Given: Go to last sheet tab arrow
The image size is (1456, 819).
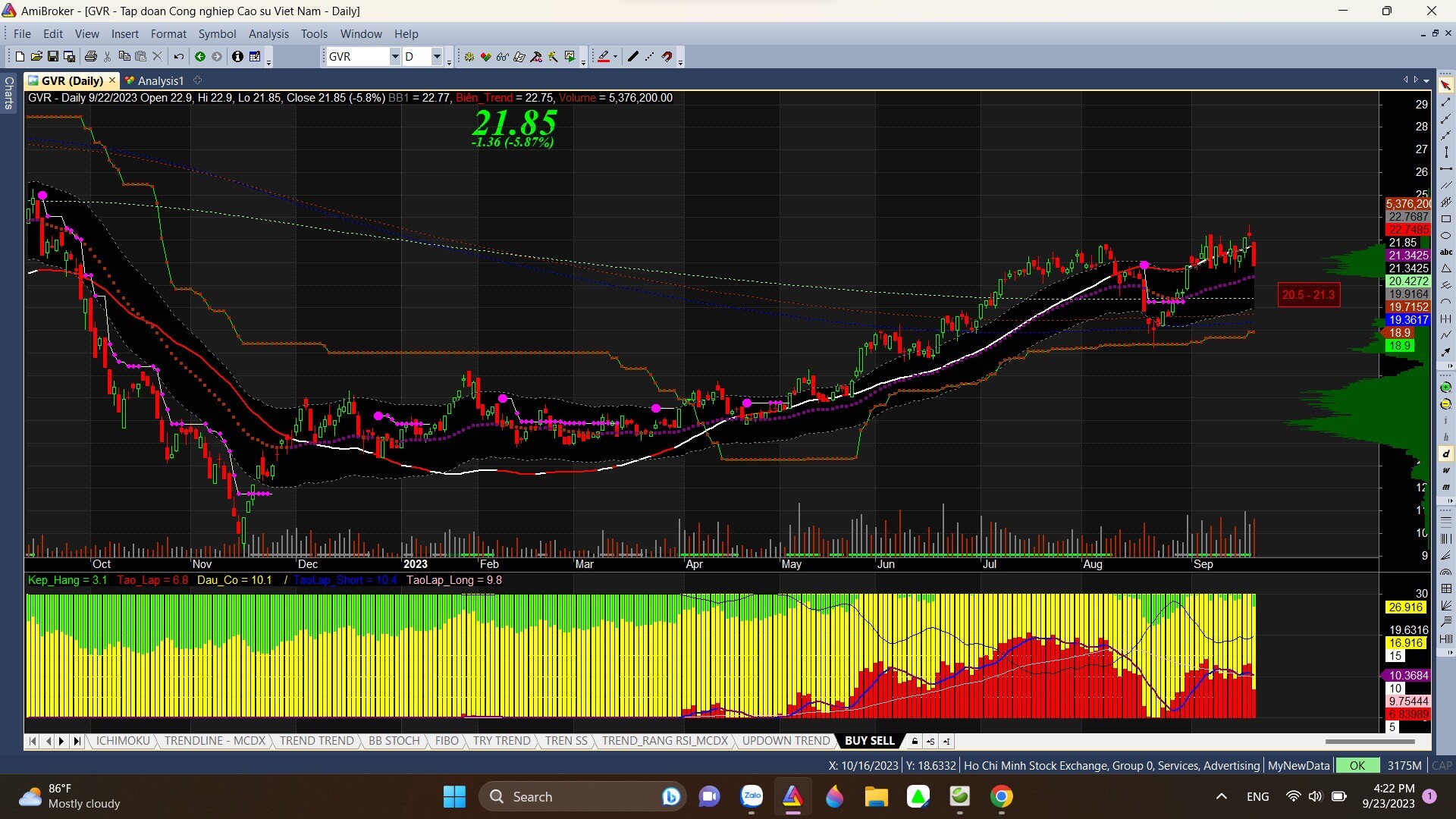Looking at the screenshot, I should click(x=77, y=742).
